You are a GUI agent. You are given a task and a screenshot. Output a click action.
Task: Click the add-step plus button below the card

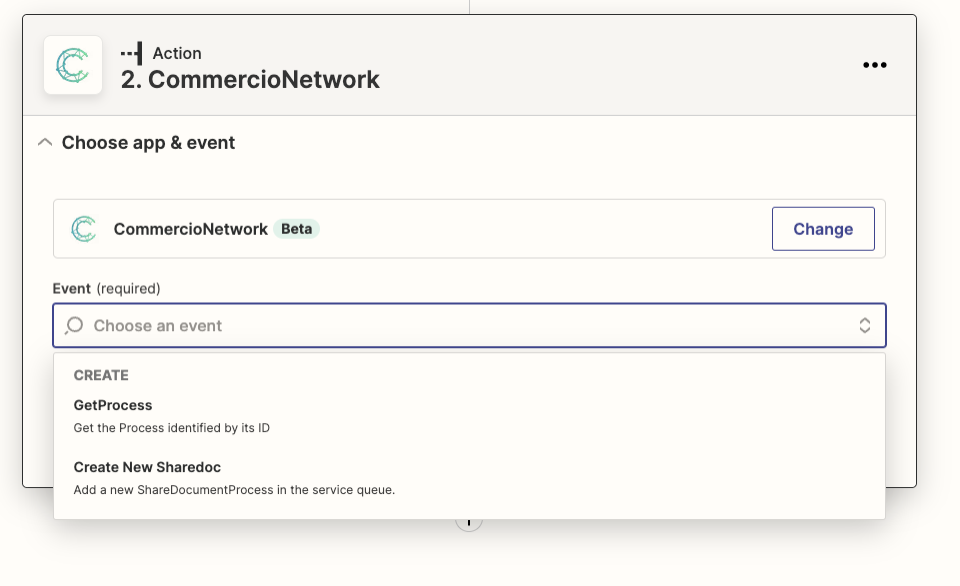click(x=468, y=524)
